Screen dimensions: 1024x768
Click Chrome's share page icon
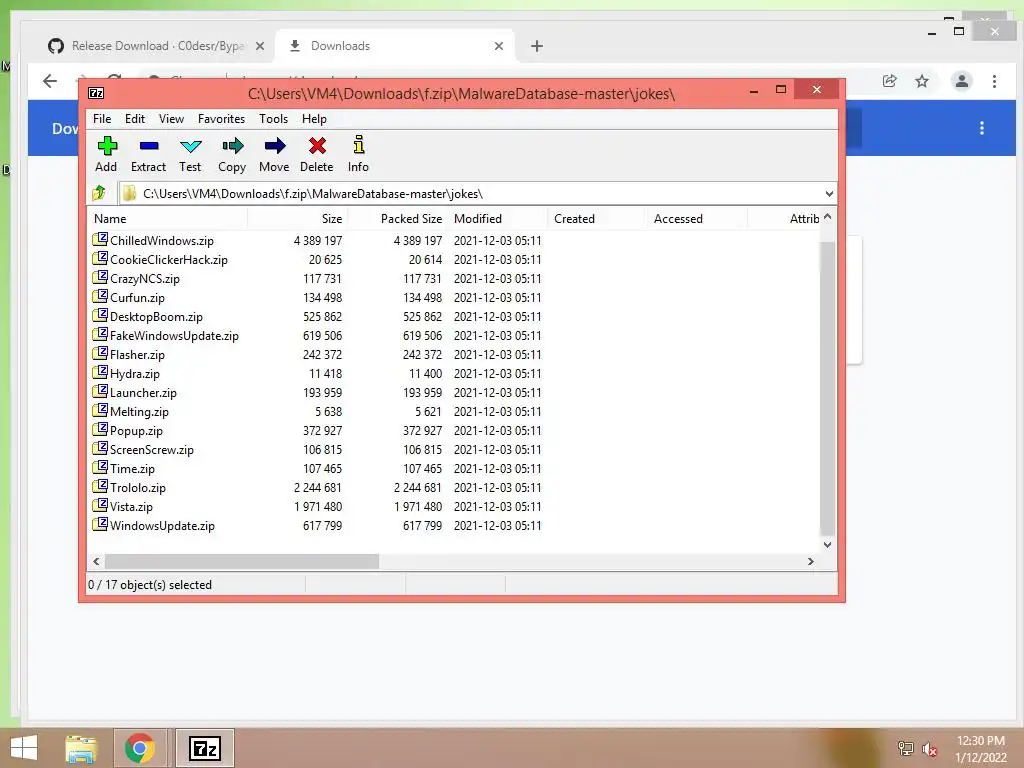point(889,81)
